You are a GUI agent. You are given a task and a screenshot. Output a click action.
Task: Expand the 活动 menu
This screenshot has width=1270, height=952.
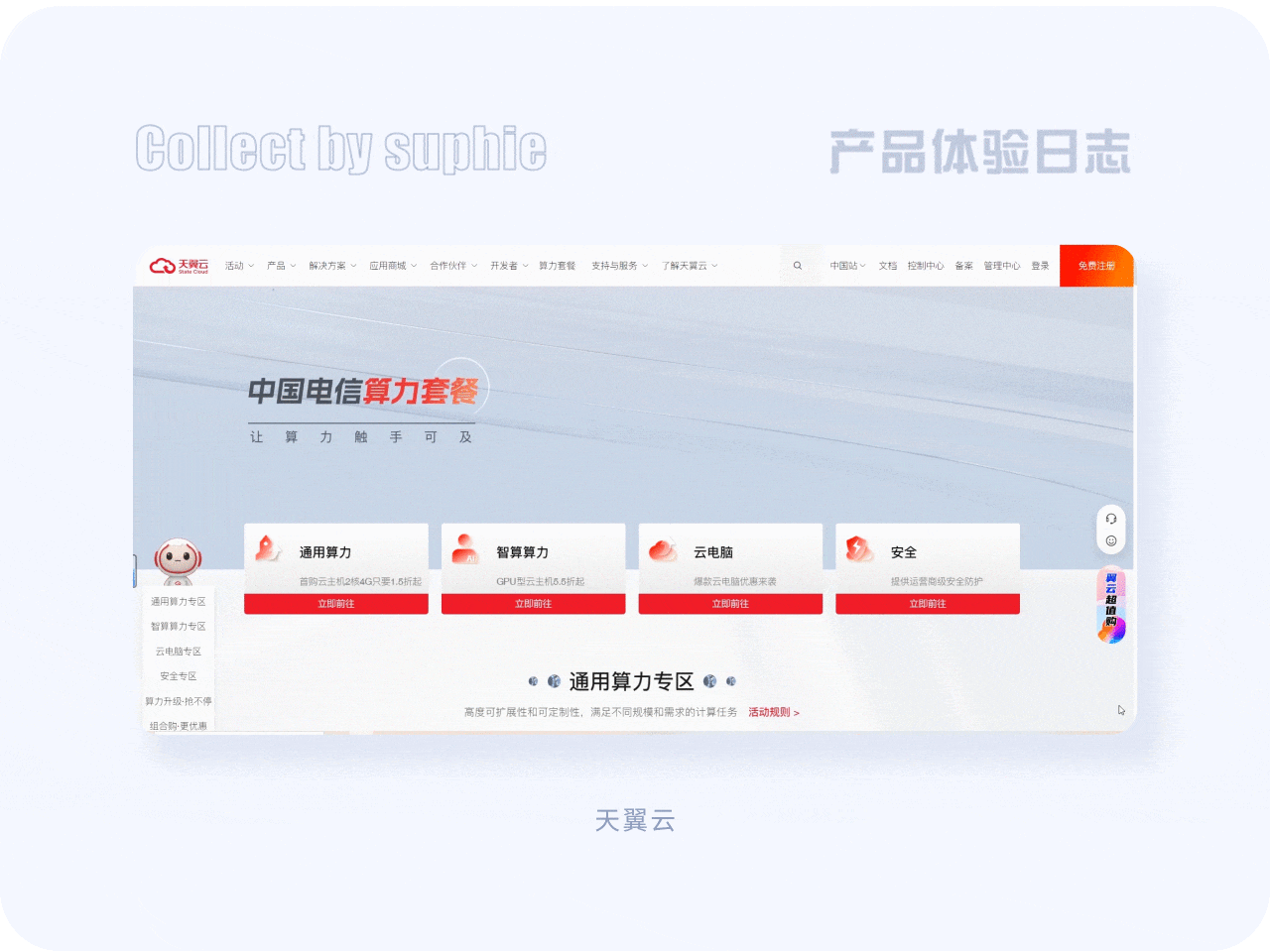(x=239, y=266)
